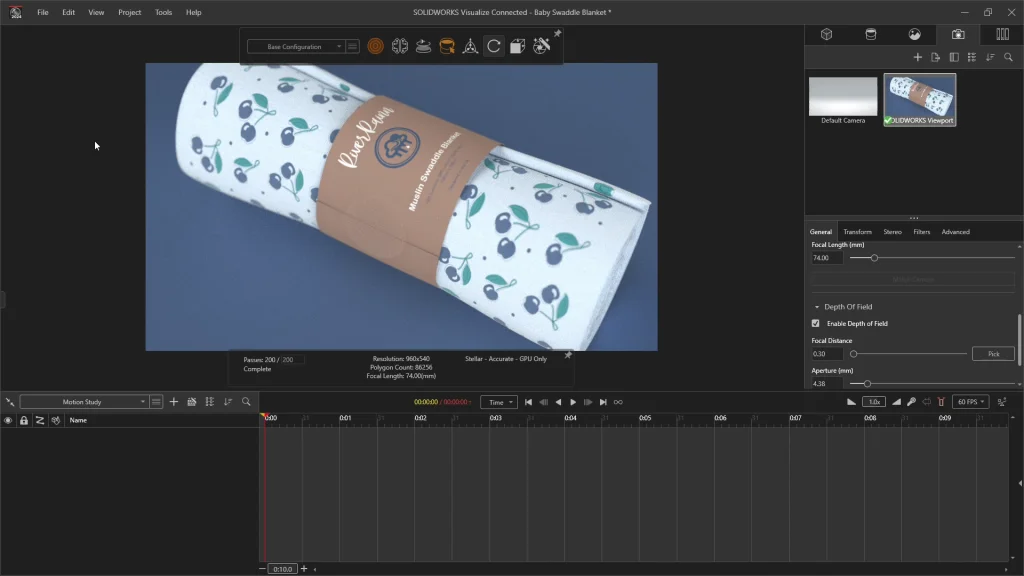Toggle the eye visibility column in timeline

click(8, 421)
